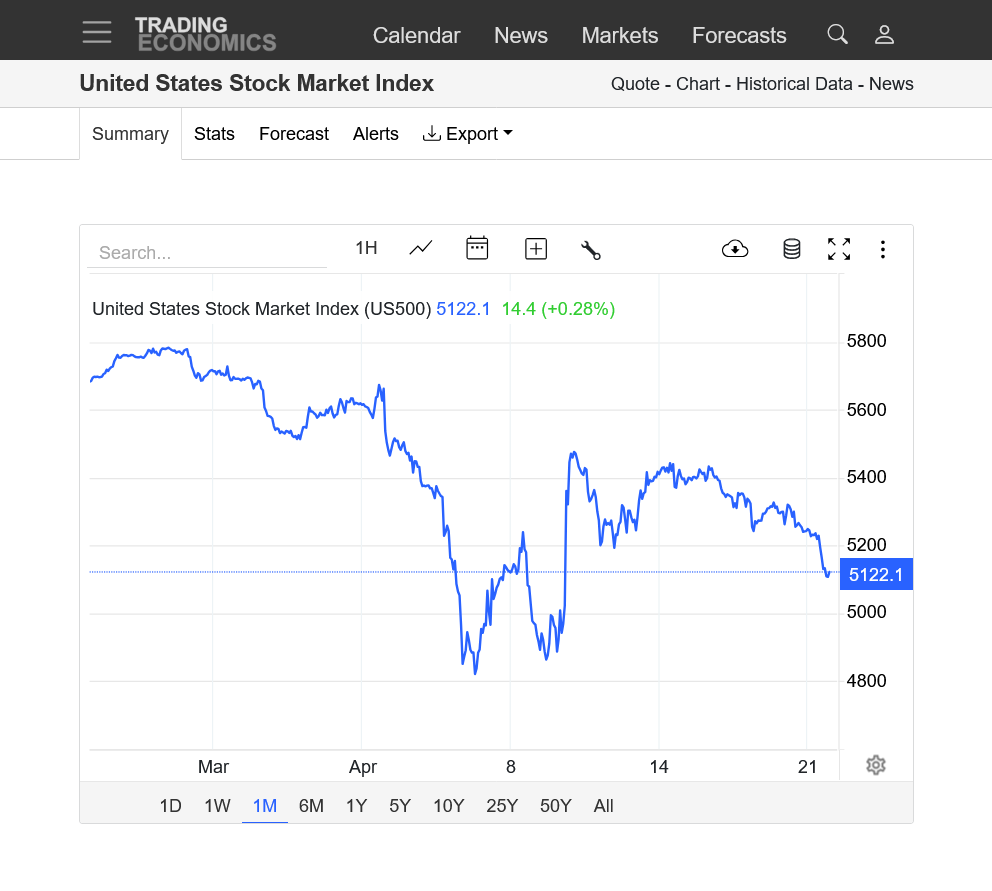This screenshot has width=992, height=891.
Task: Expand the Export dropdown
Action: click(x=468, y=134)
